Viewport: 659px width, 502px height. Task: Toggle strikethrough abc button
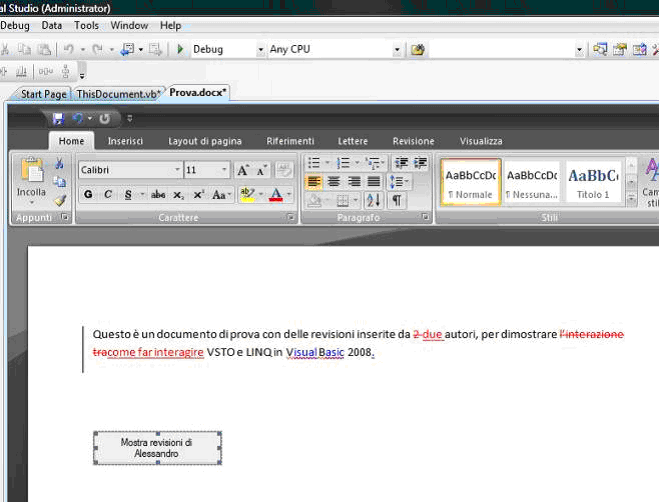click(x=158, y=194)
